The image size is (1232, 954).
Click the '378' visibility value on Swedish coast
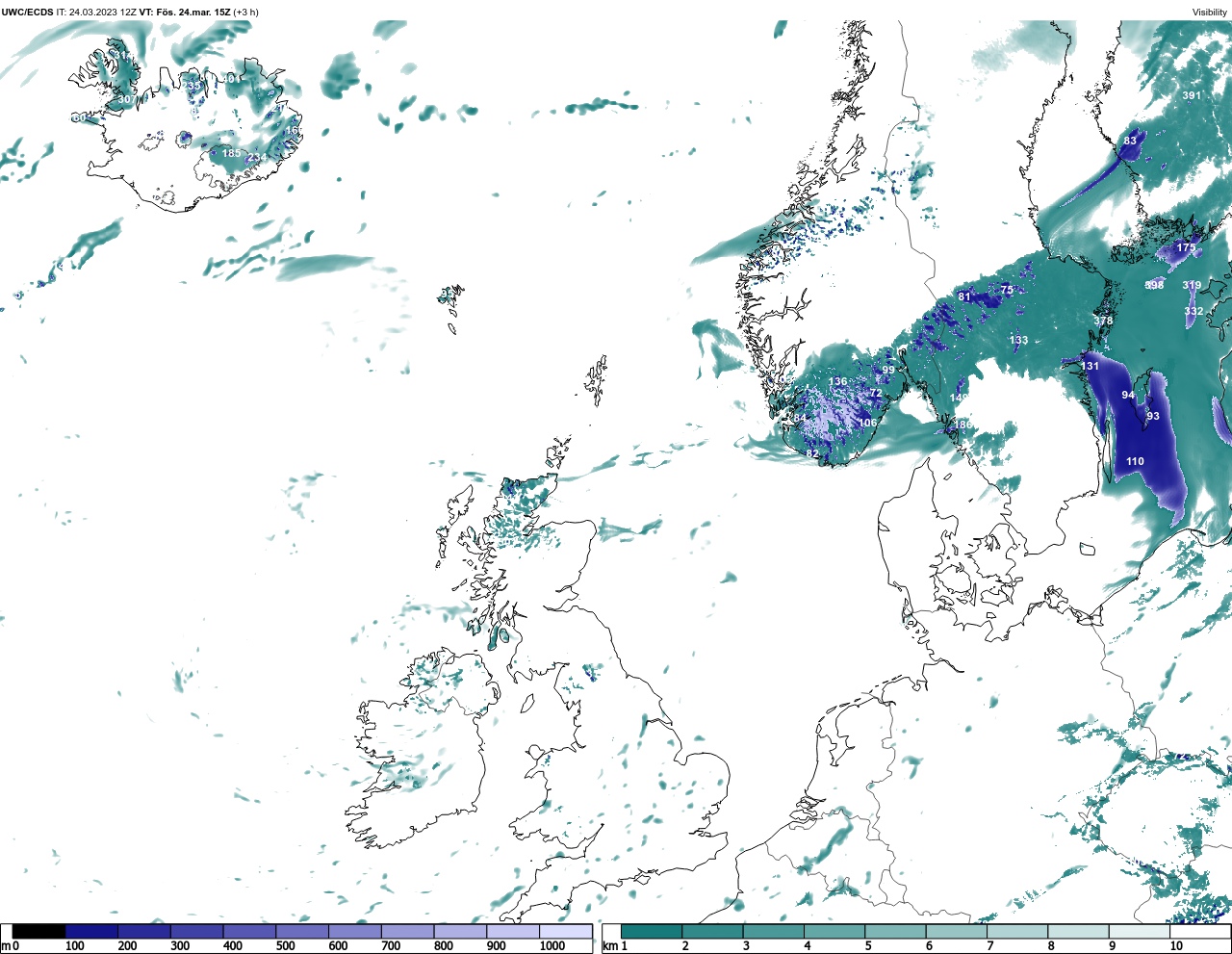coord(1103,321)
